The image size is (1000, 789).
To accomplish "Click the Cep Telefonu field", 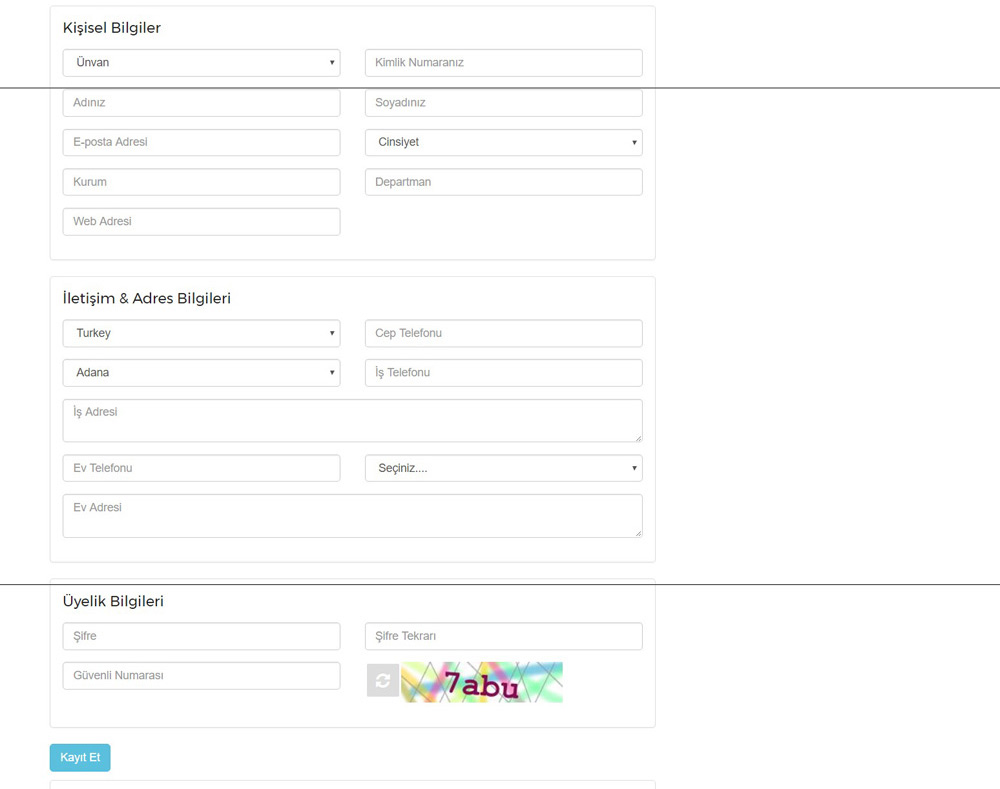I will click(x=503, y=333).
